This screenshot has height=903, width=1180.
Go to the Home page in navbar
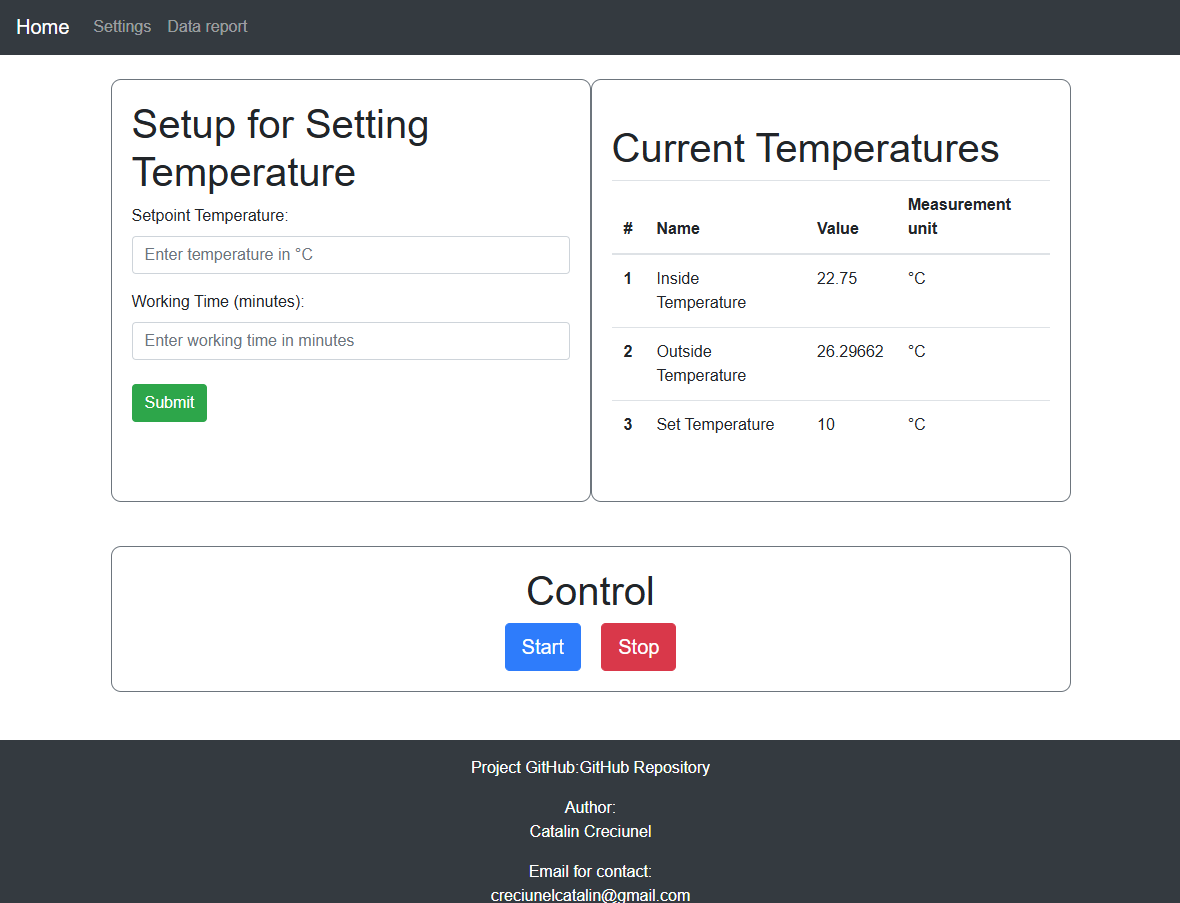coord(43,27)
